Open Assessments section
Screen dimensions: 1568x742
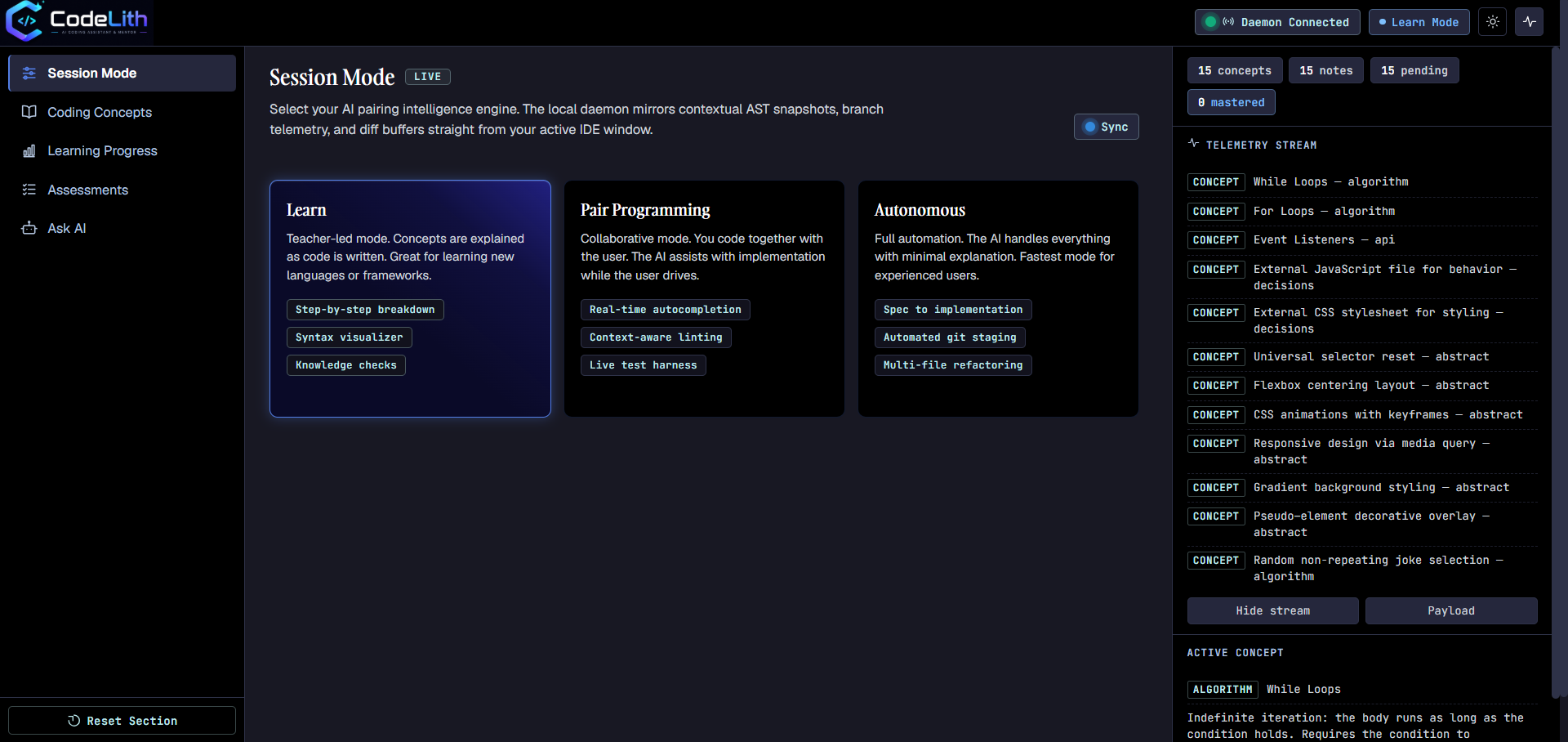coord(122,190)
